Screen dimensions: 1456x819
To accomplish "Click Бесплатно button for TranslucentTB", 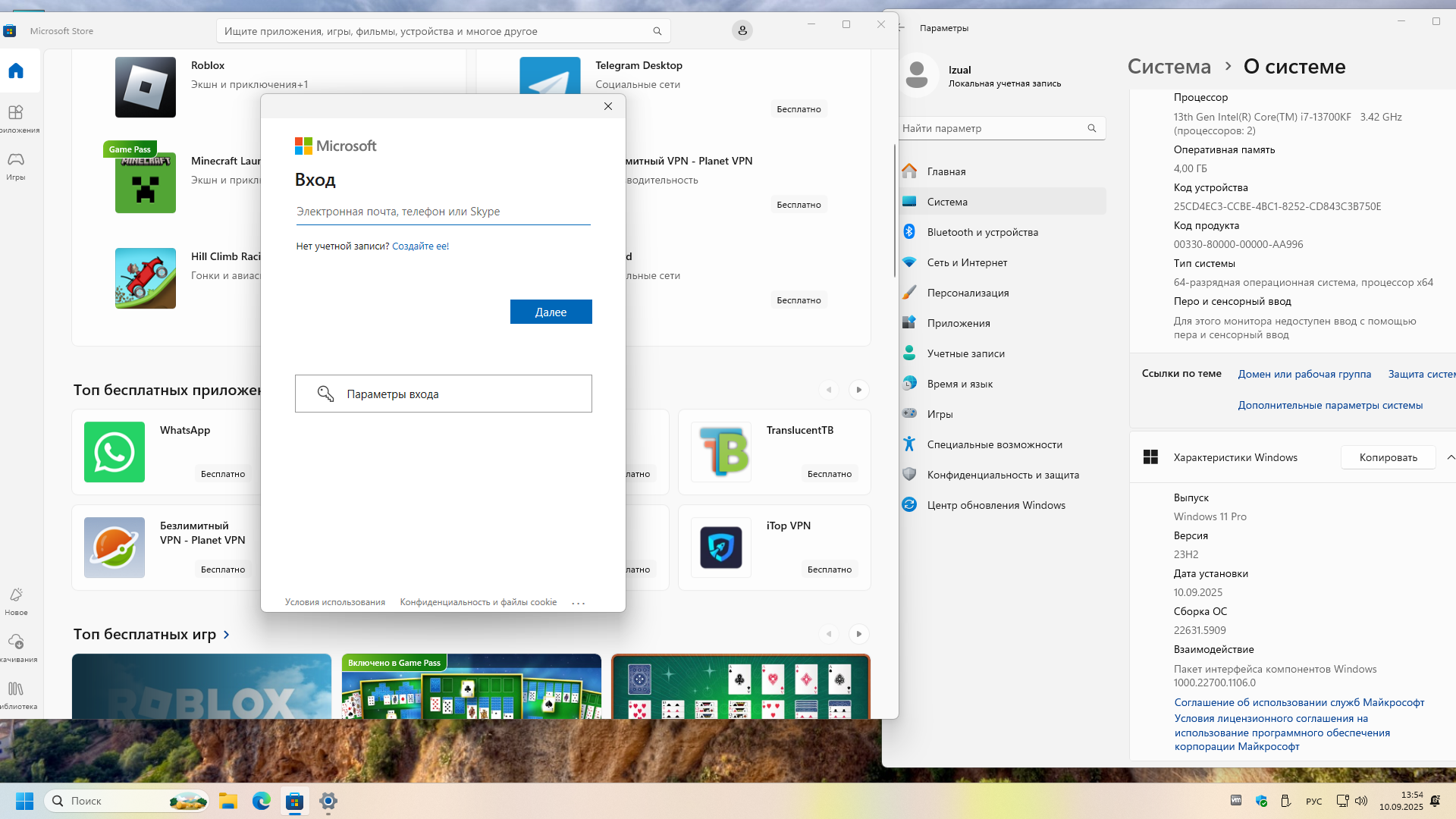I will click(830, 474).
